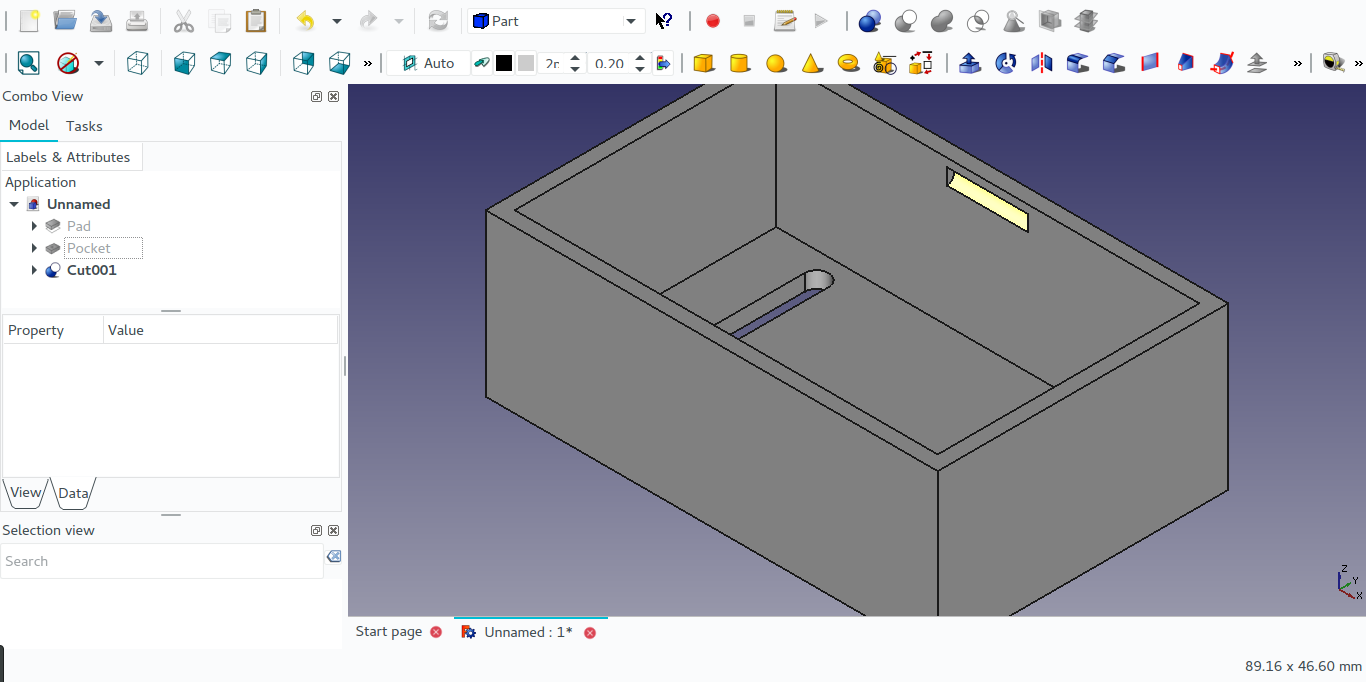
Task: Open the Part workbench selector
Action: click(556, 21)
